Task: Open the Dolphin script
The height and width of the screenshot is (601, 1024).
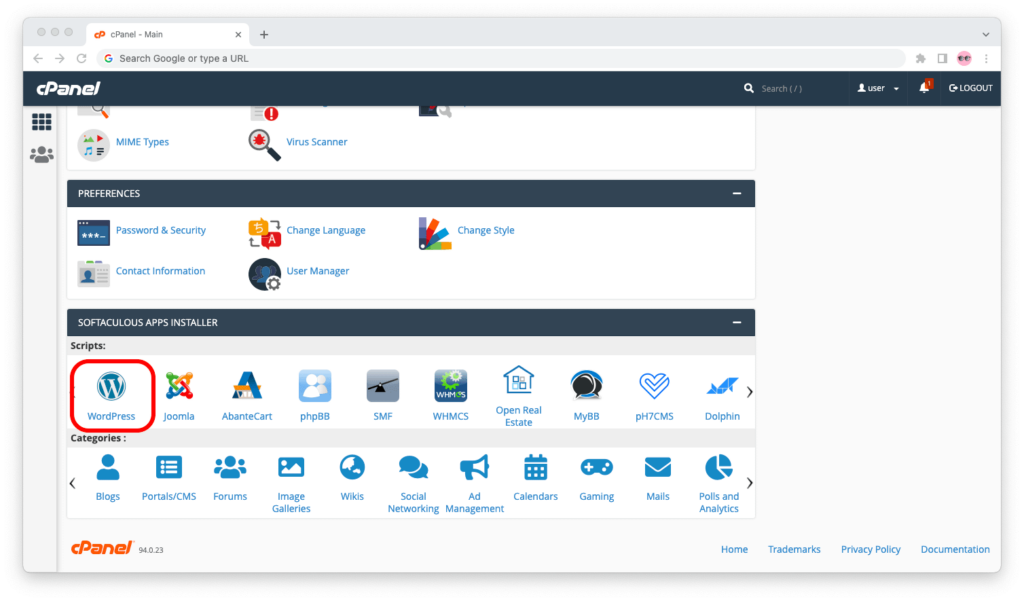Action: tap(722, 395)
